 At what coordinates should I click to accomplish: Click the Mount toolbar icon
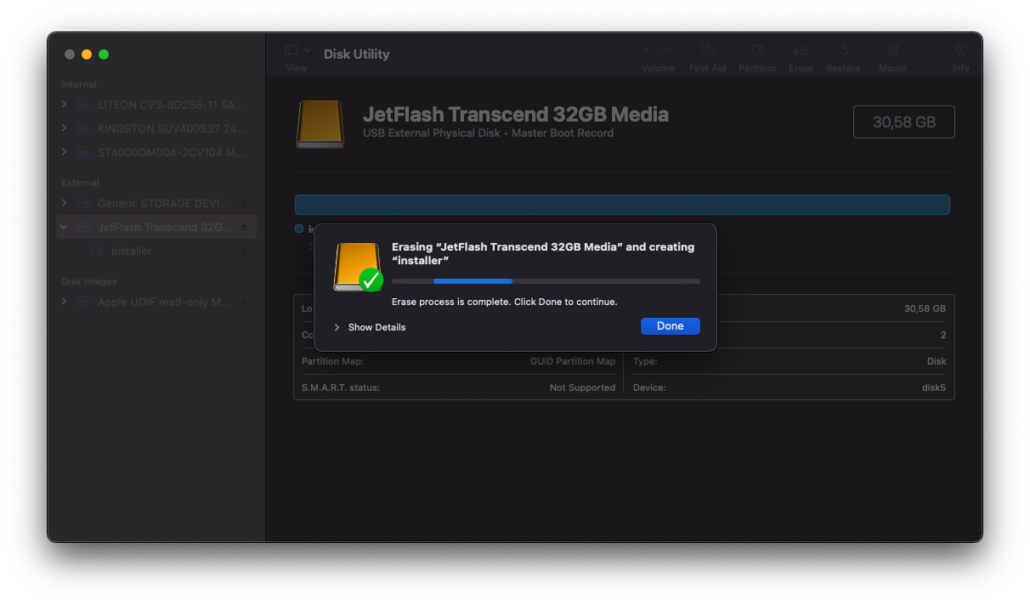pos(893,50)
